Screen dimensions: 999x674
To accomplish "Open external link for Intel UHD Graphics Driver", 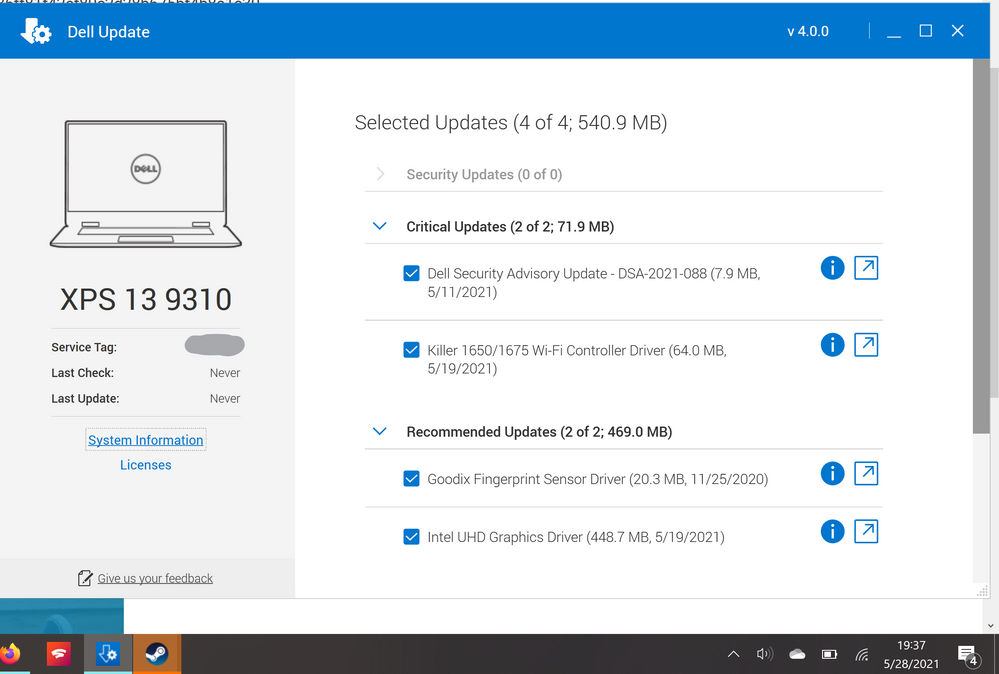I will point(866,531).
